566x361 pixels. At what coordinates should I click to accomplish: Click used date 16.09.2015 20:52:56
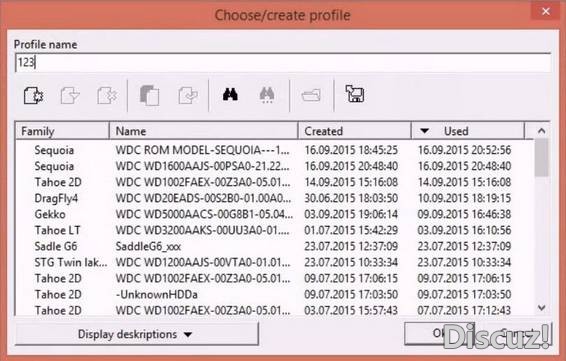[x=464, y=150]
